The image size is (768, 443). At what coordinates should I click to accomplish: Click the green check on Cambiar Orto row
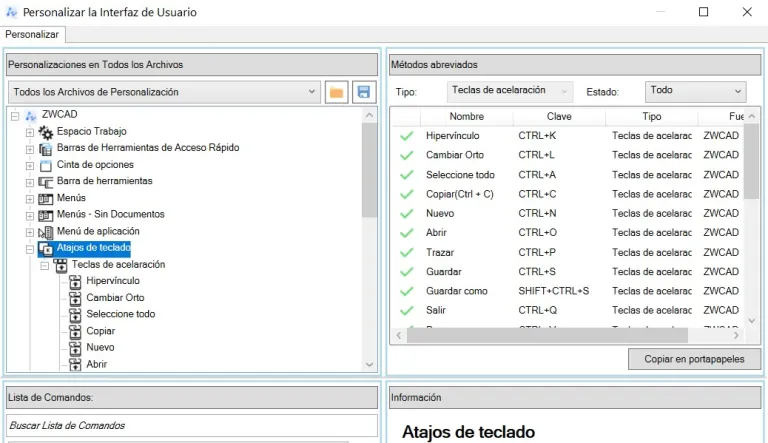[x=407, y=155]
